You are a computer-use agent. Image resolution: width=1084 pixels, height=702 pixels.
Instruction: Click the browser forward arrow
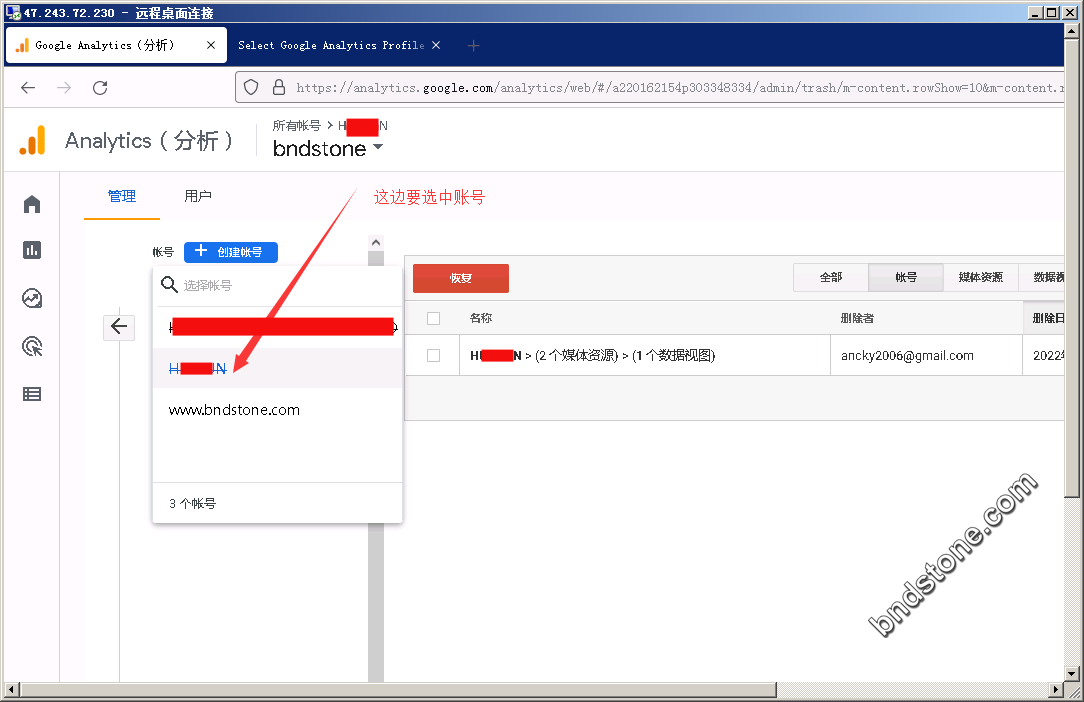(x=64, y=88)
